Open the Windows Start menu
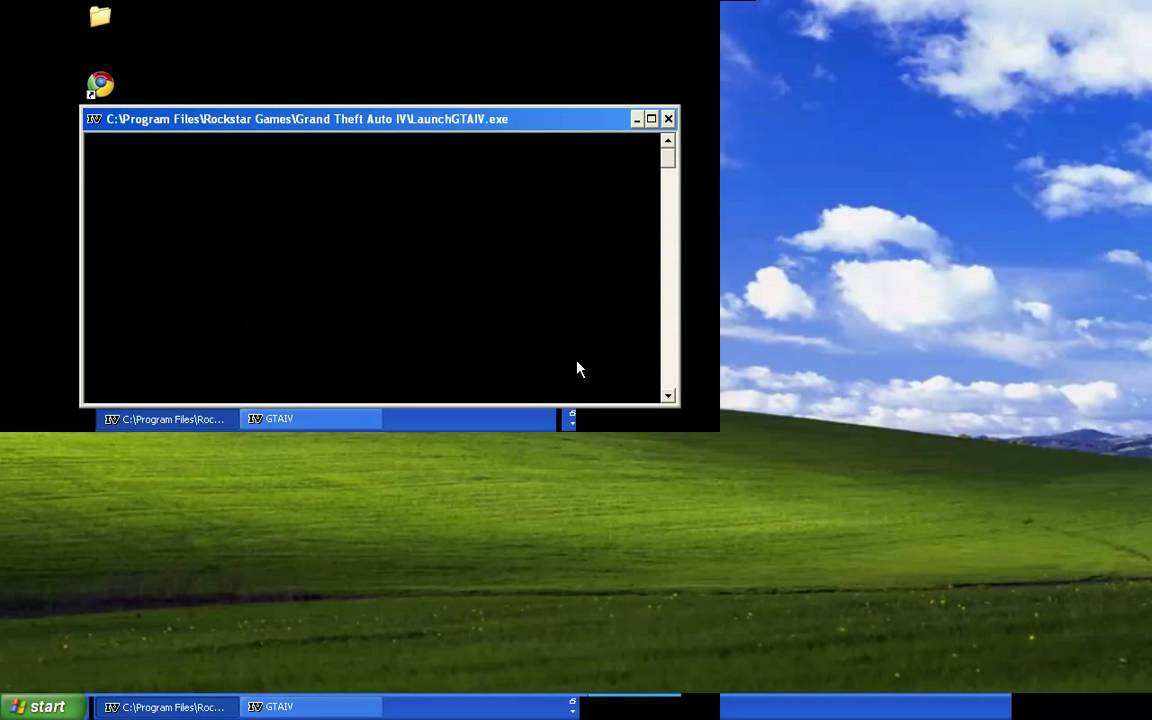The height and width of the screenshot is (720, 1152). pos(43,707)
